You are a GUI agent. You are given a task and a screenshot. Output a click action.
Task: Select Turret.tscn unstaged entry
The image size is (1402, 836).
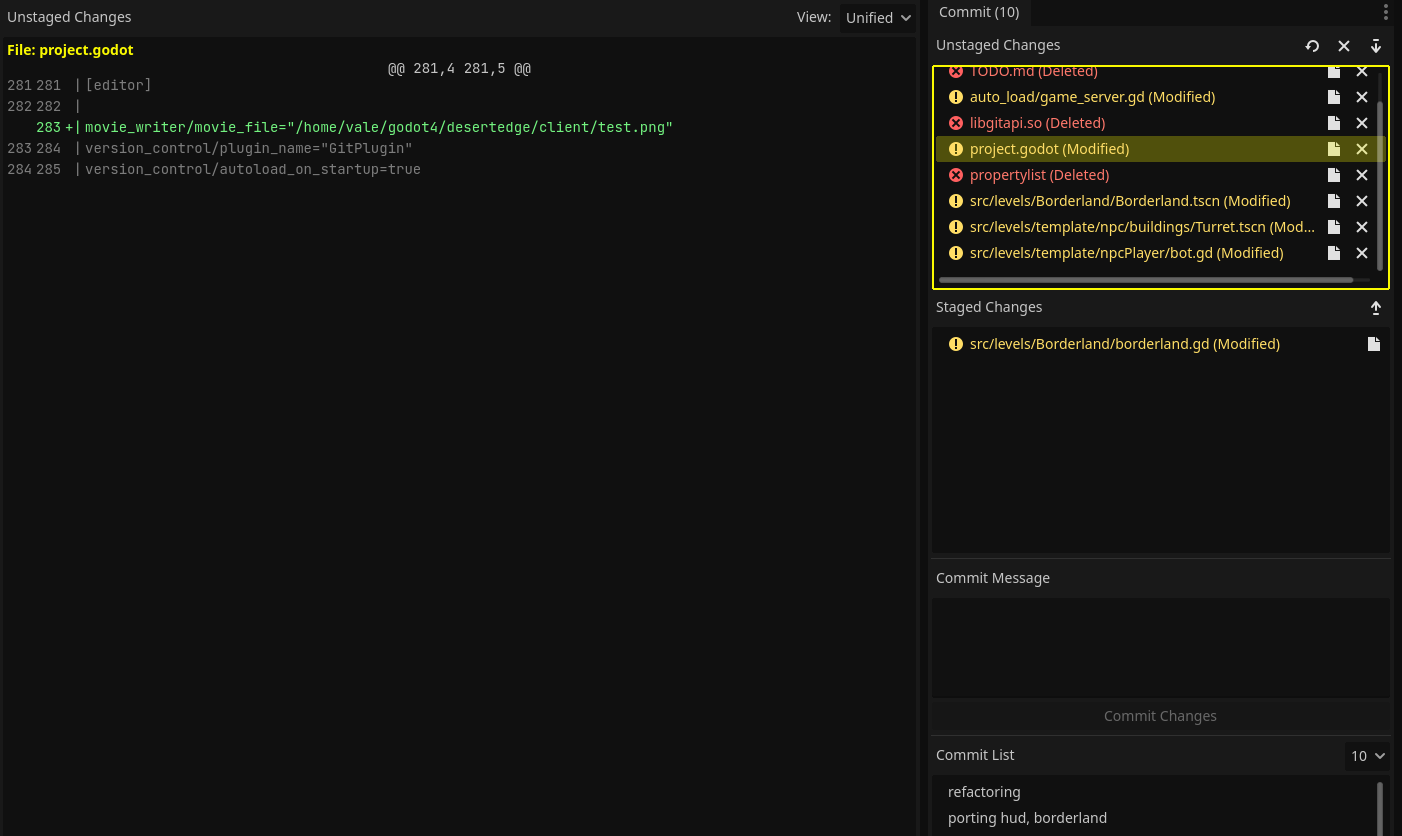1142,227
